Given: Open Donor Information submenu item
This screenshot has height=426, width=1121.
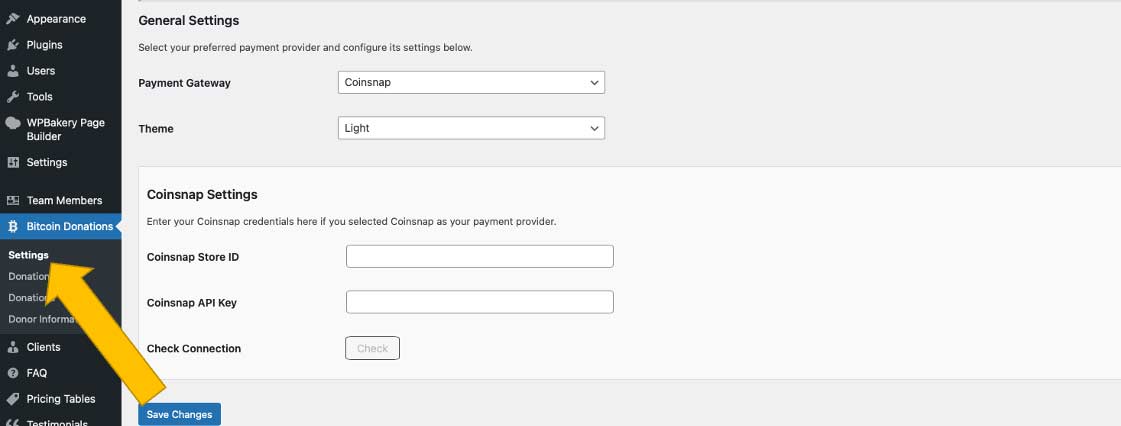Looking at the screenshot, I should (x=43, y=320).
